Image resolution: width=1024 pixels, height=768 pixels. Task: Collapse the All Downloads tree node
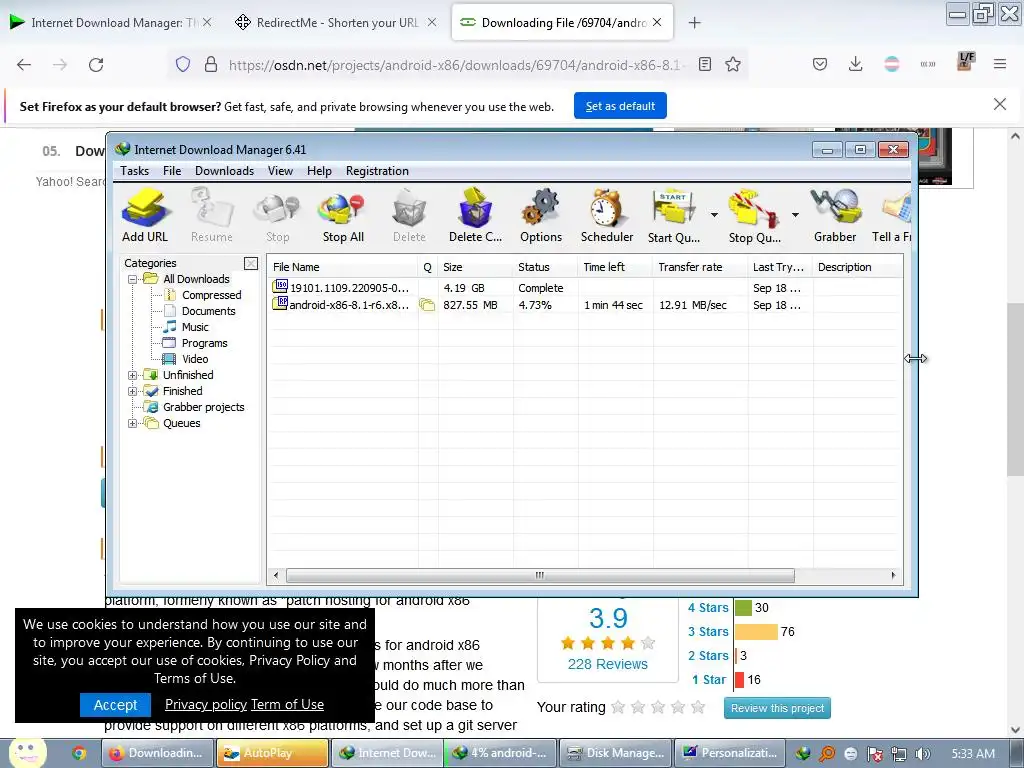[133, 280]
